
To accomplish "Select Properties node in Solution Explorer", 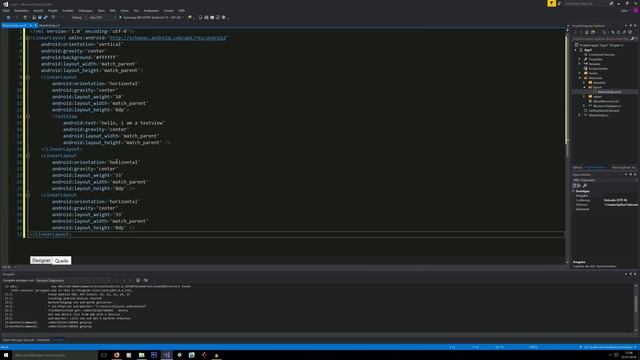I will click(595, 59).
